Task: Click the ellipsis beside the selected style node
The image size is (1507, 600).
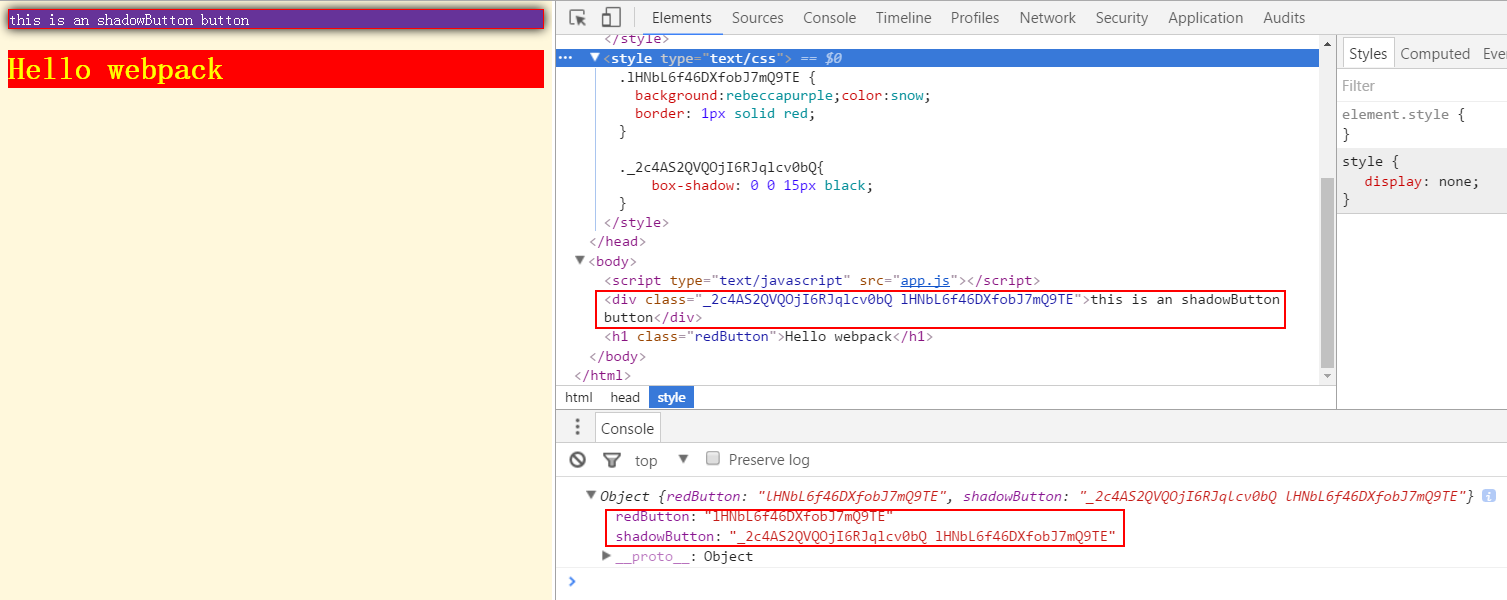Action: (x=565, y=58)
